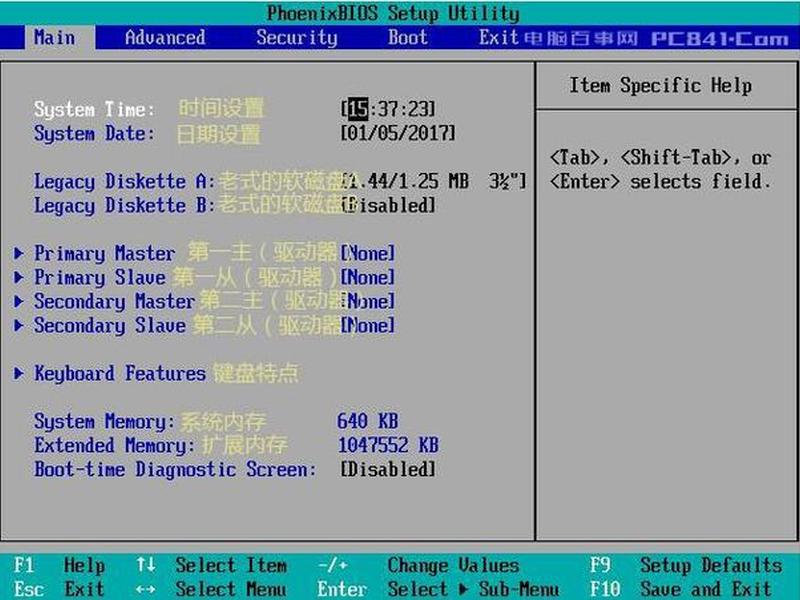Click the Tab, Shift-Tab help text
The image size is (800, 600).
click(661, 169)
